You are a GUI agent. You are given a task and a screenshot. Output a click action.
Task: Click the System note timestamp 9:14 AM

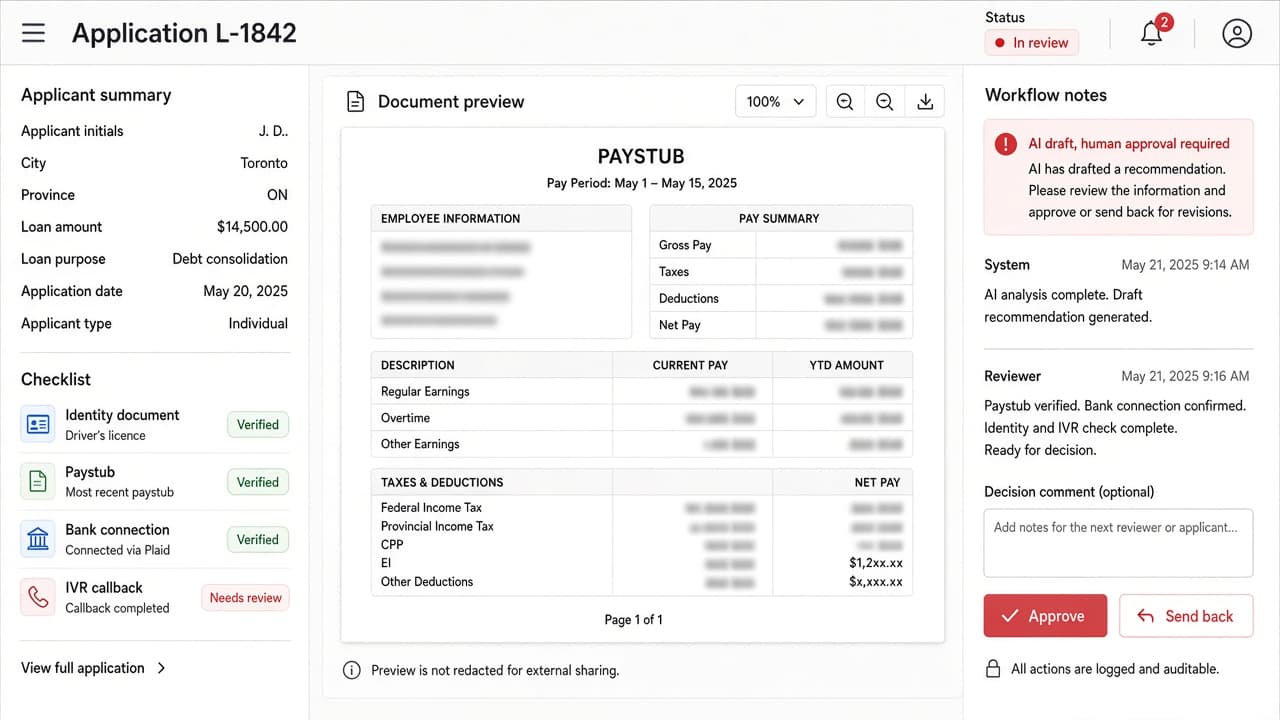click(1185, 265)
